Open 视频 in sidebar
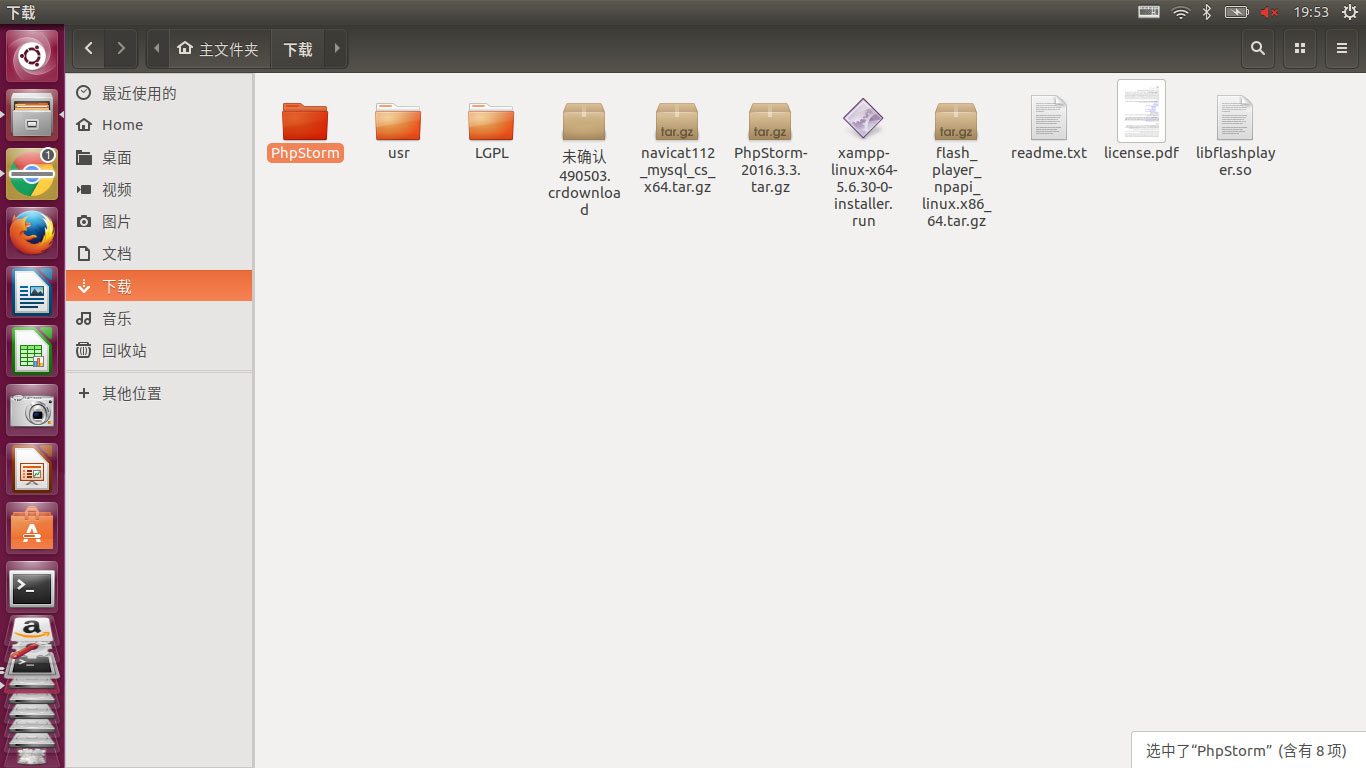This screenshot has width=1366, height=768. click(x=159, y=189)
